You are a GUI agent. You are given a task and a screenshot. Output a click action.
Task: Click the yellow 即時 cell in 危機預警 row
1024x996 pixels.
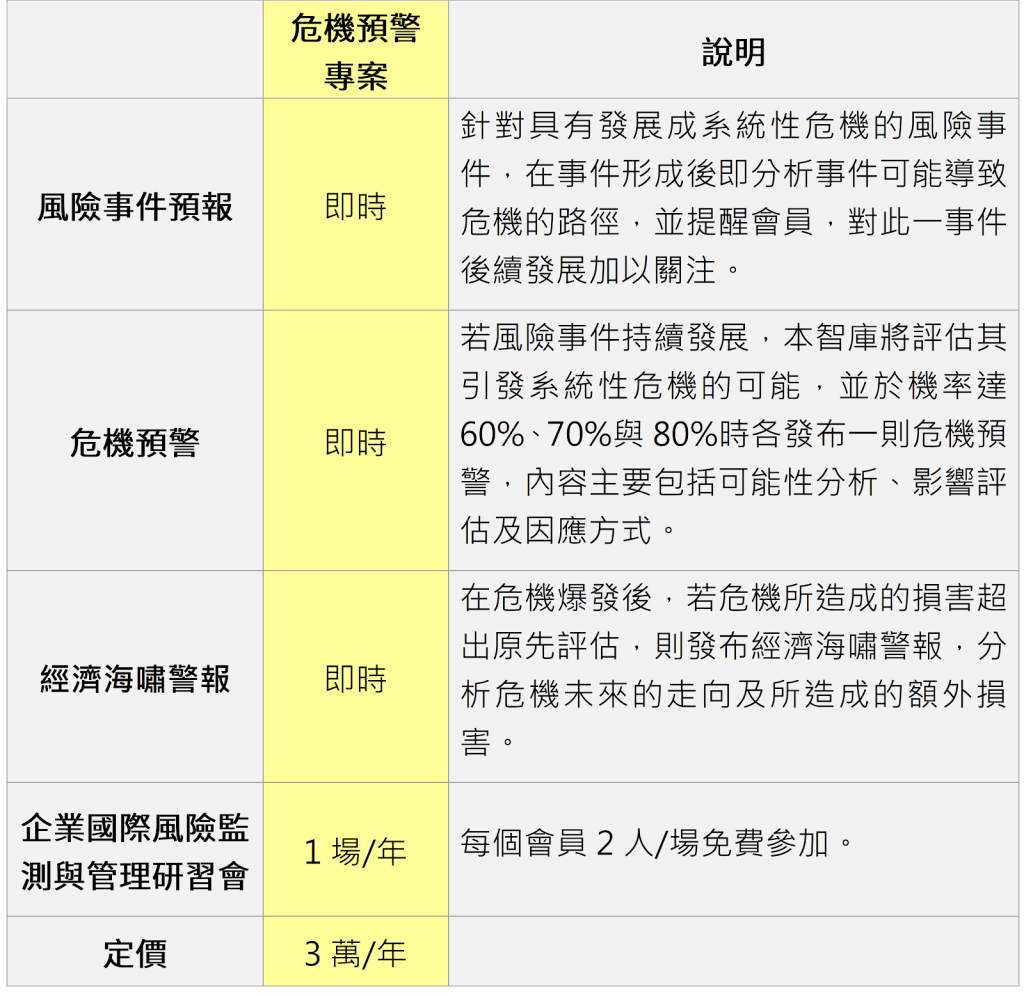(355, 443)
